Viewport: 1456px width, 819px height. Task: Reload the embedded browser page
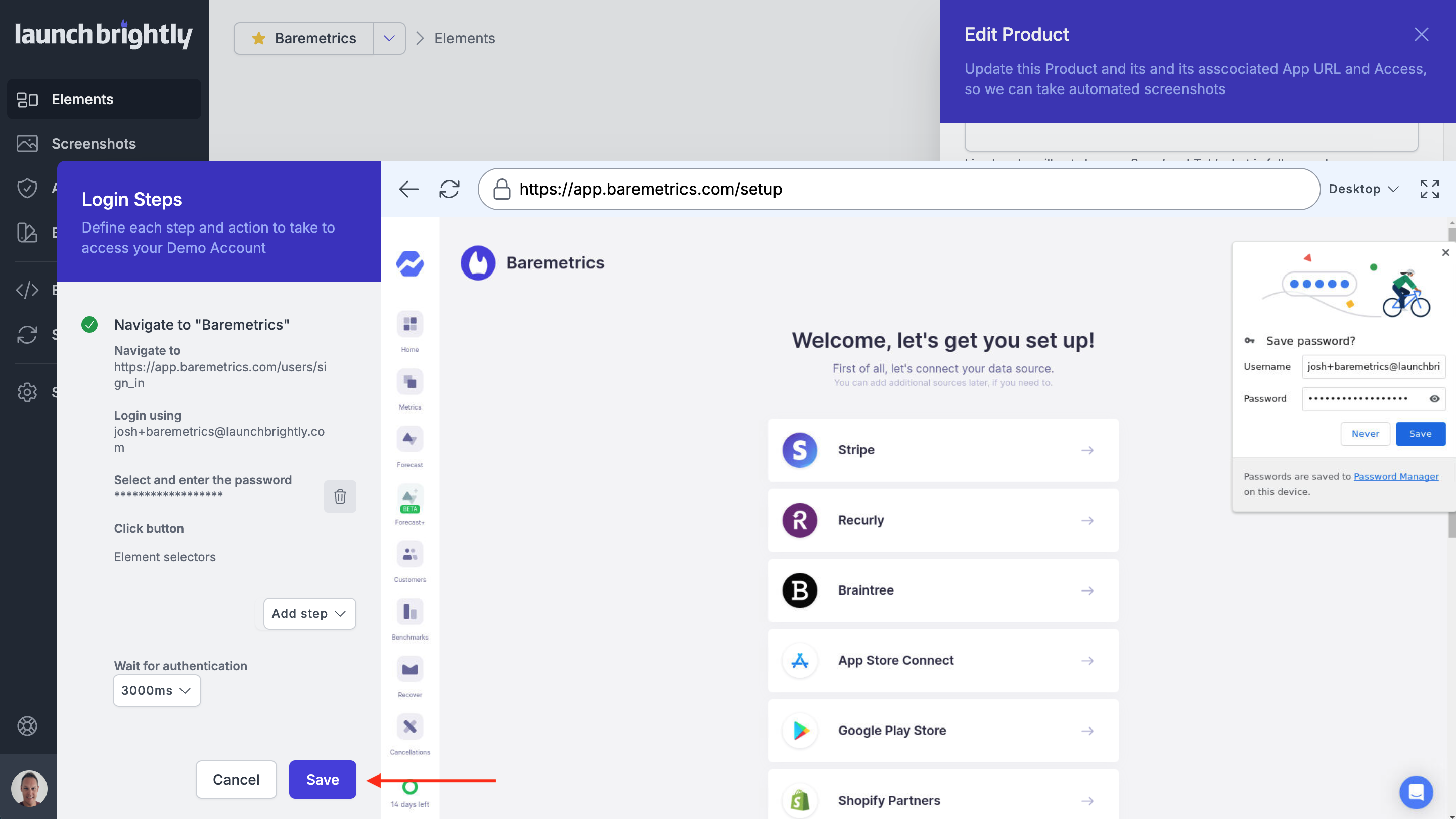(x=449, y=189)
